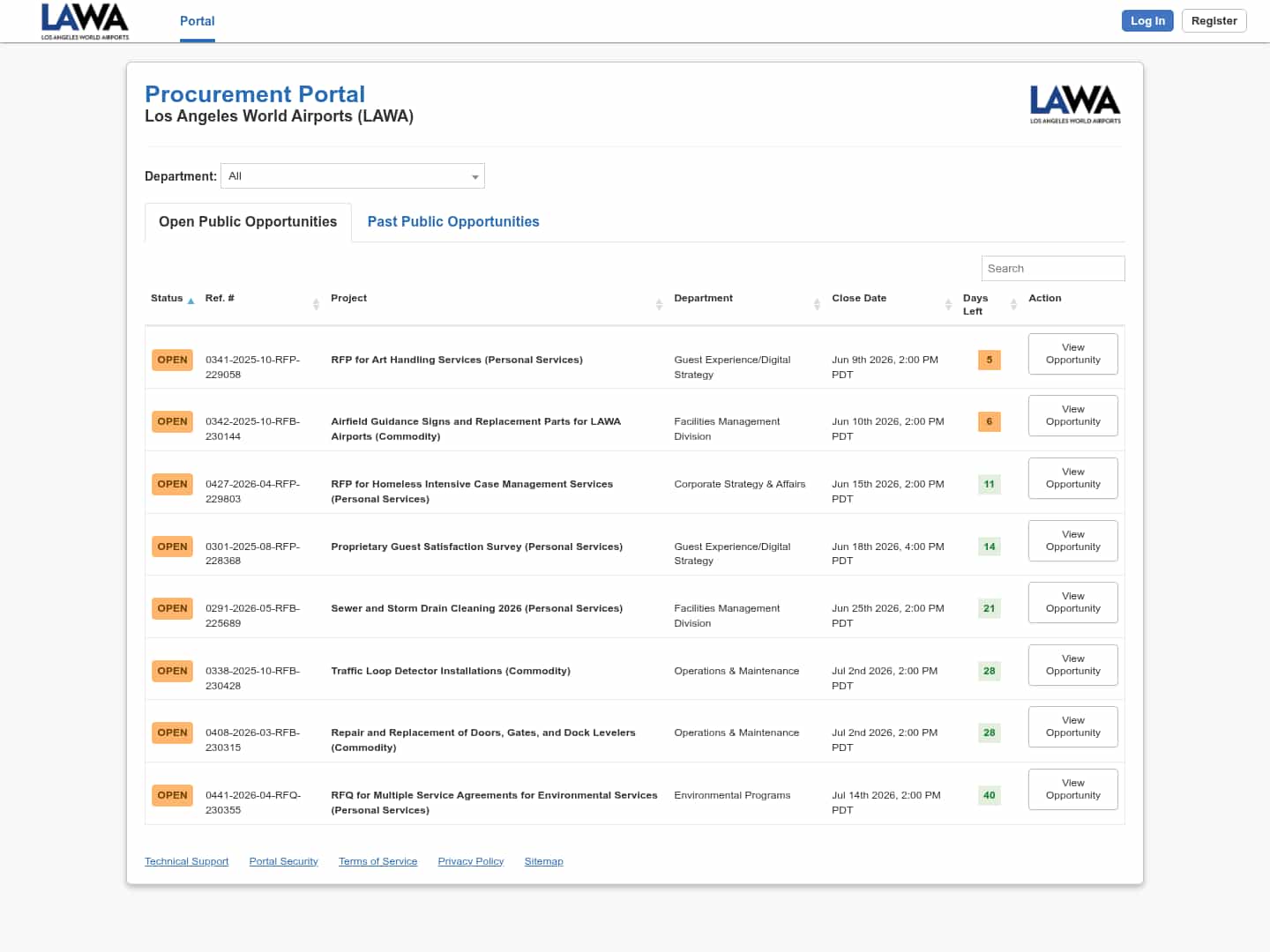View Opportunity for Environmental Services RFQ
This screenshot has height=952, width=1270.
click(1072, 789)
